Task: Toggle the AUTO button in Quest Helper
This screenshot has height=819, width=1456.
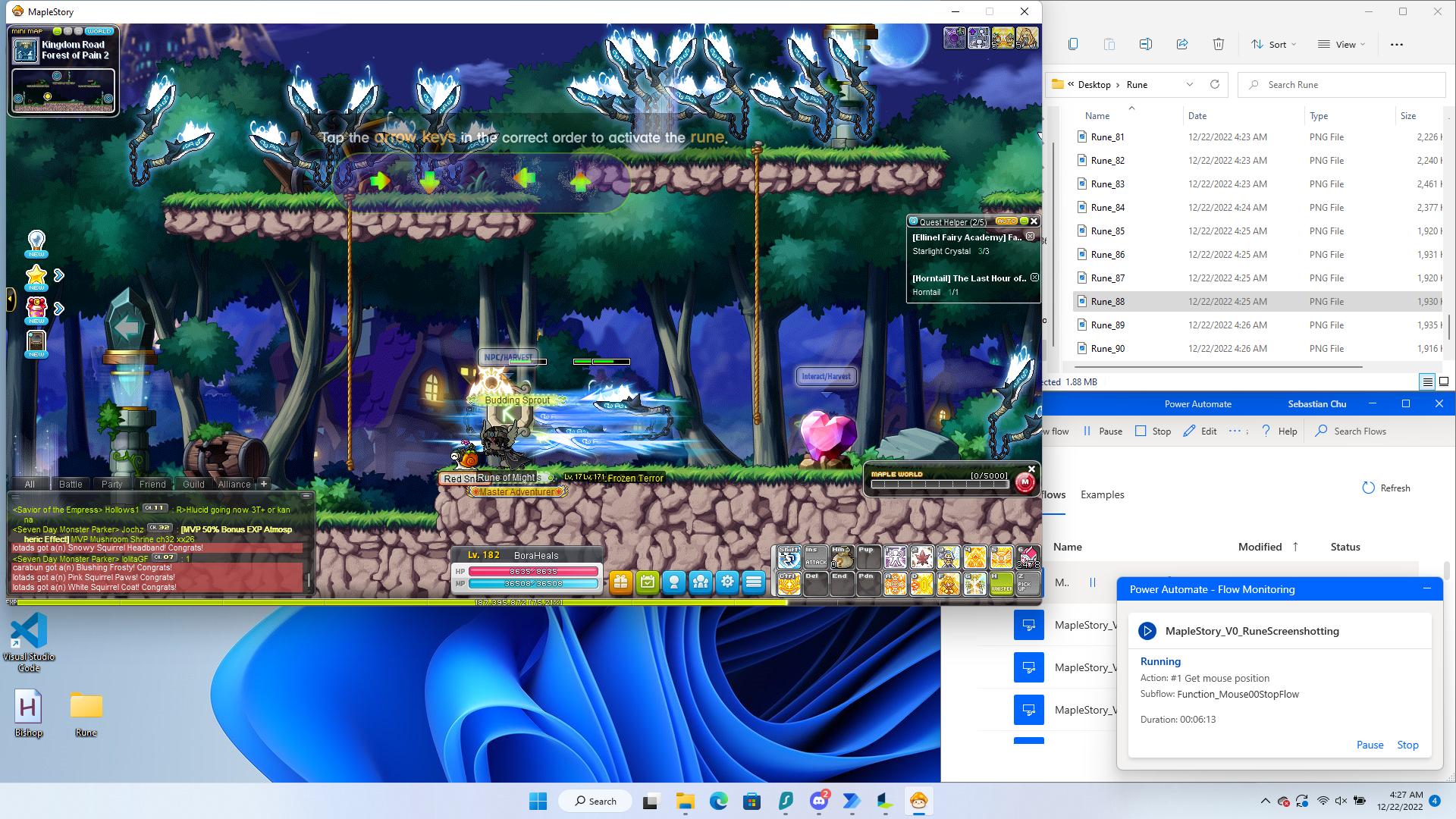Action: 1006,221
